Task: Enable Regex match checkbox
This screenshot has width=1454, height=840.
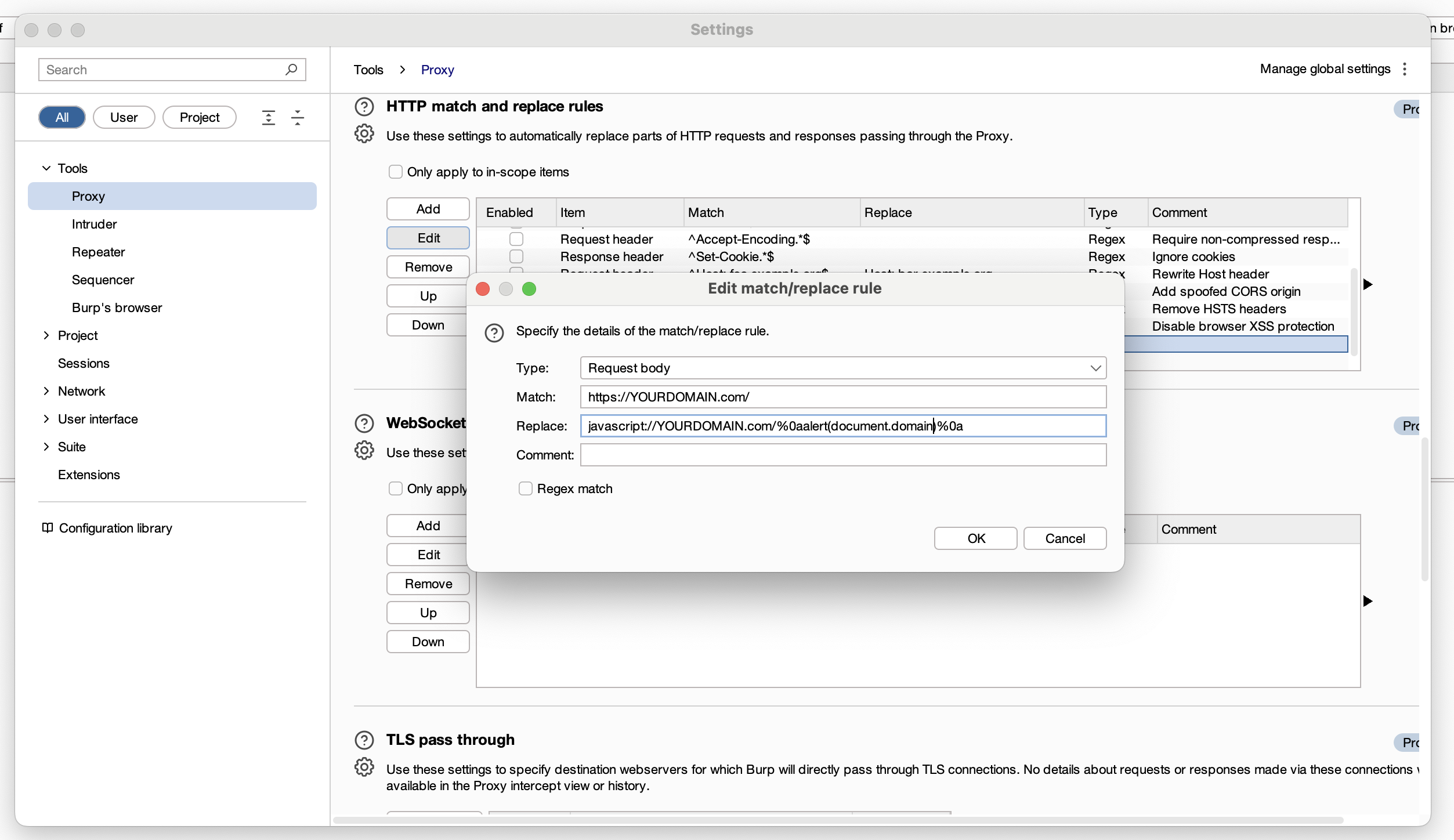Action: click(525, 488)
